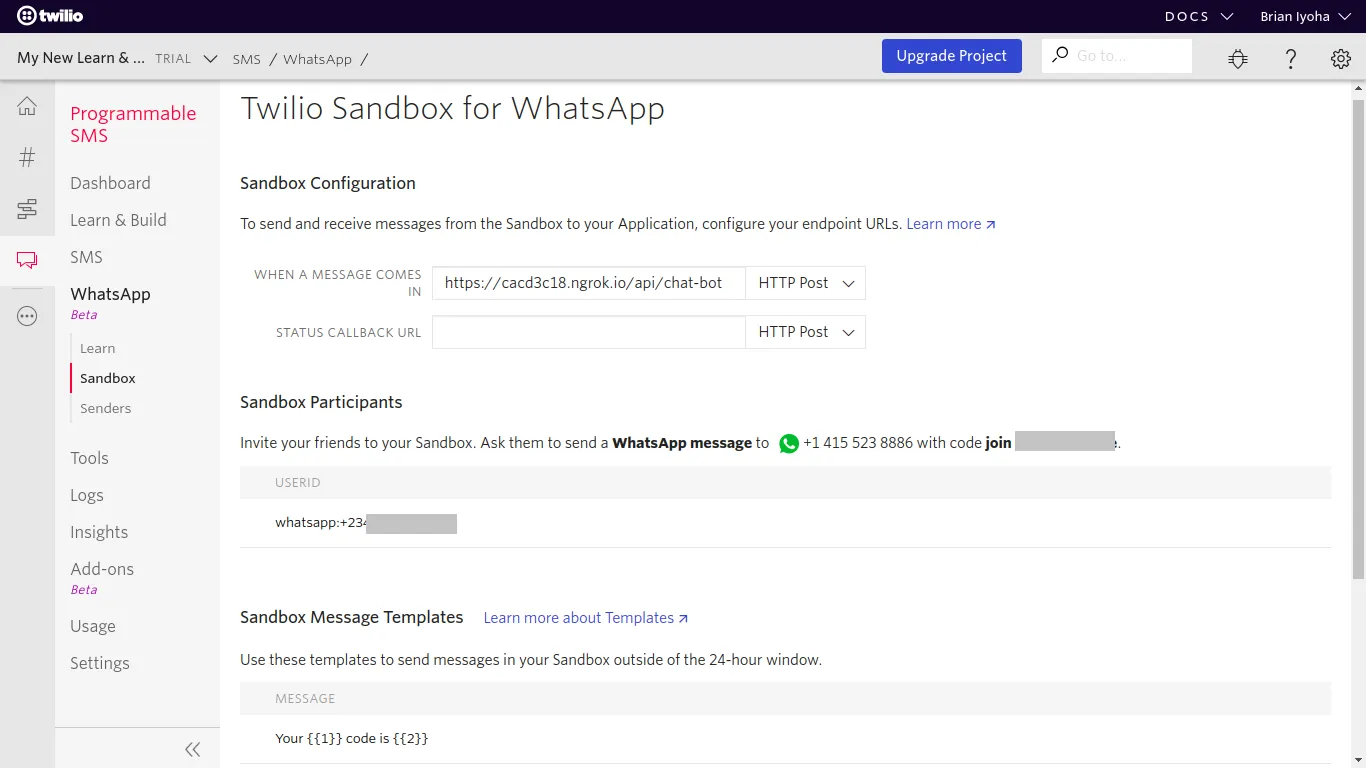Select Senders under WhatsApp menu
Image resolution: width=1366 pixels, height=768 pixels.
[105, 408]
